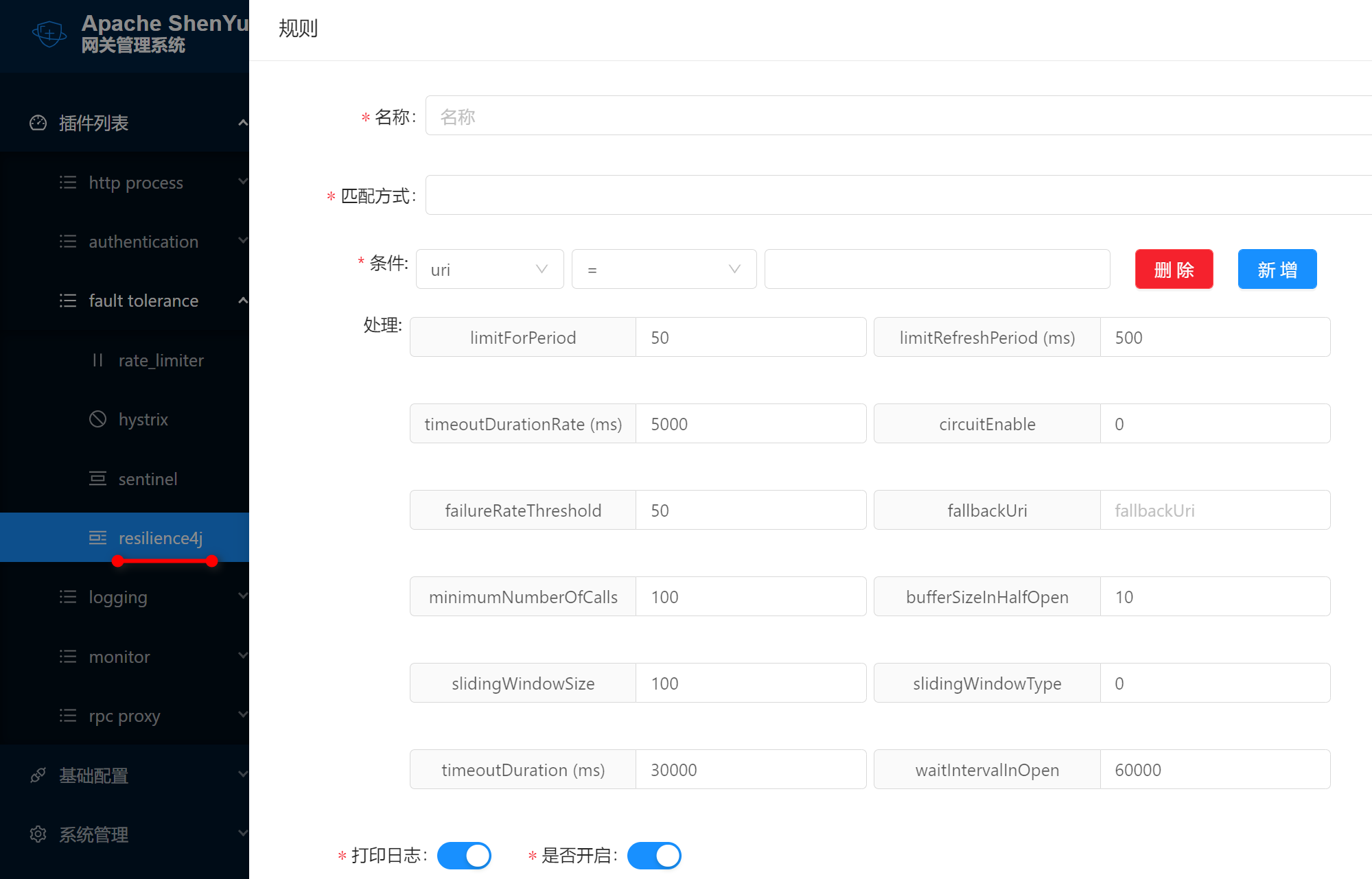Click the Apache ShenYu shield logo

[x=49, y=33]
